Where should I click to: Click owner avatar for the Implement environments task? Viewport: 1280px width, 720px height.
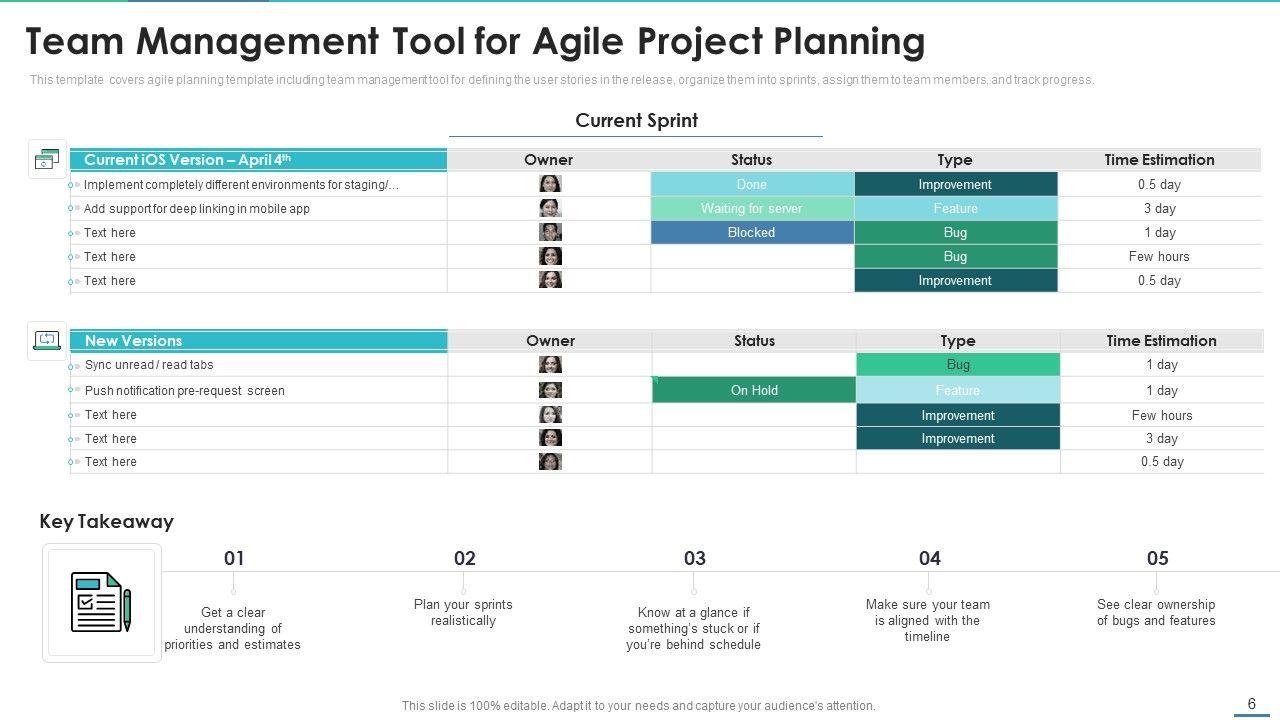[x=550, y=184]
